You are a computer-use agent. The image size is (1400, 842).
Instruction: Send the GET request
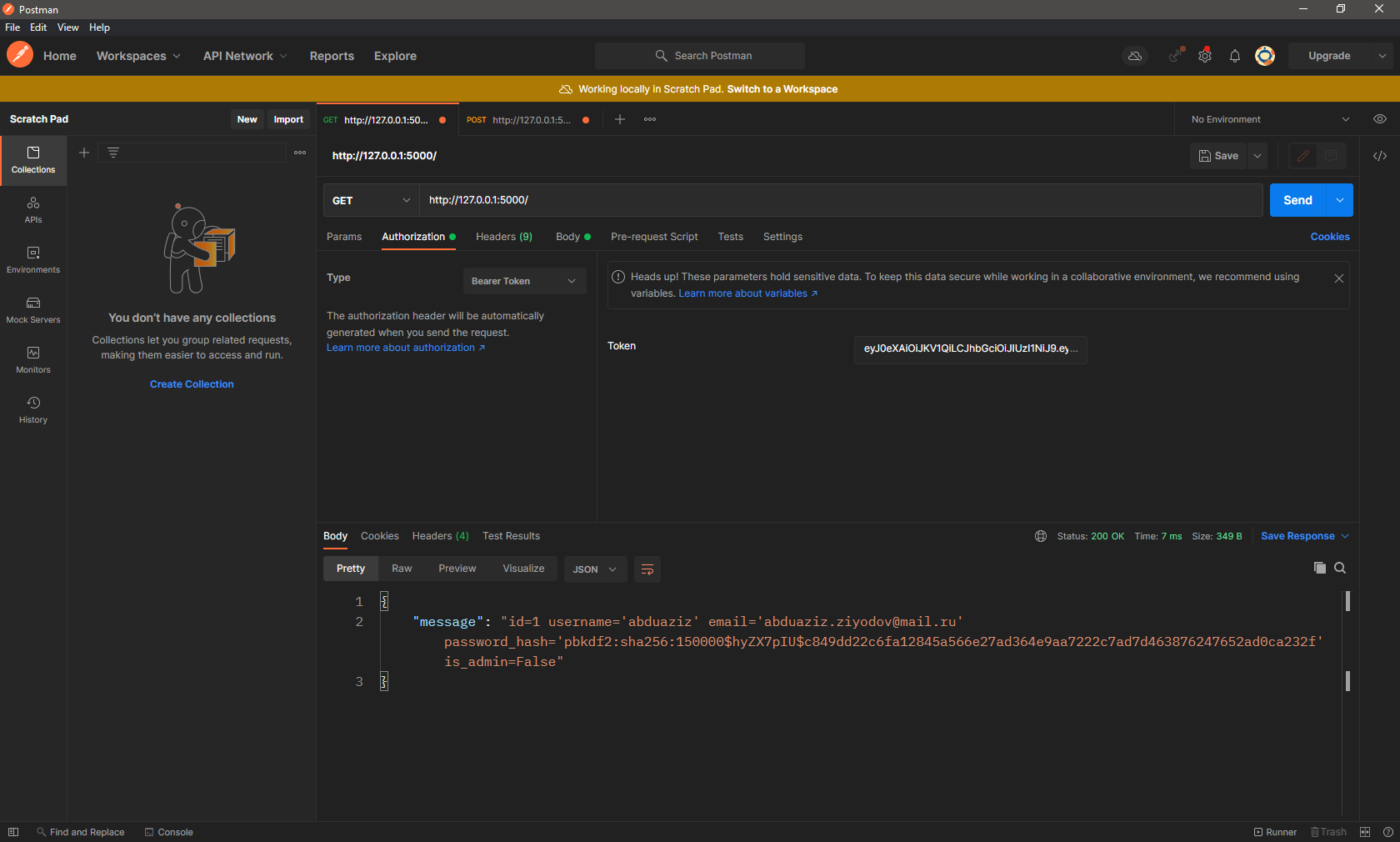click(x=1297, y=200)
